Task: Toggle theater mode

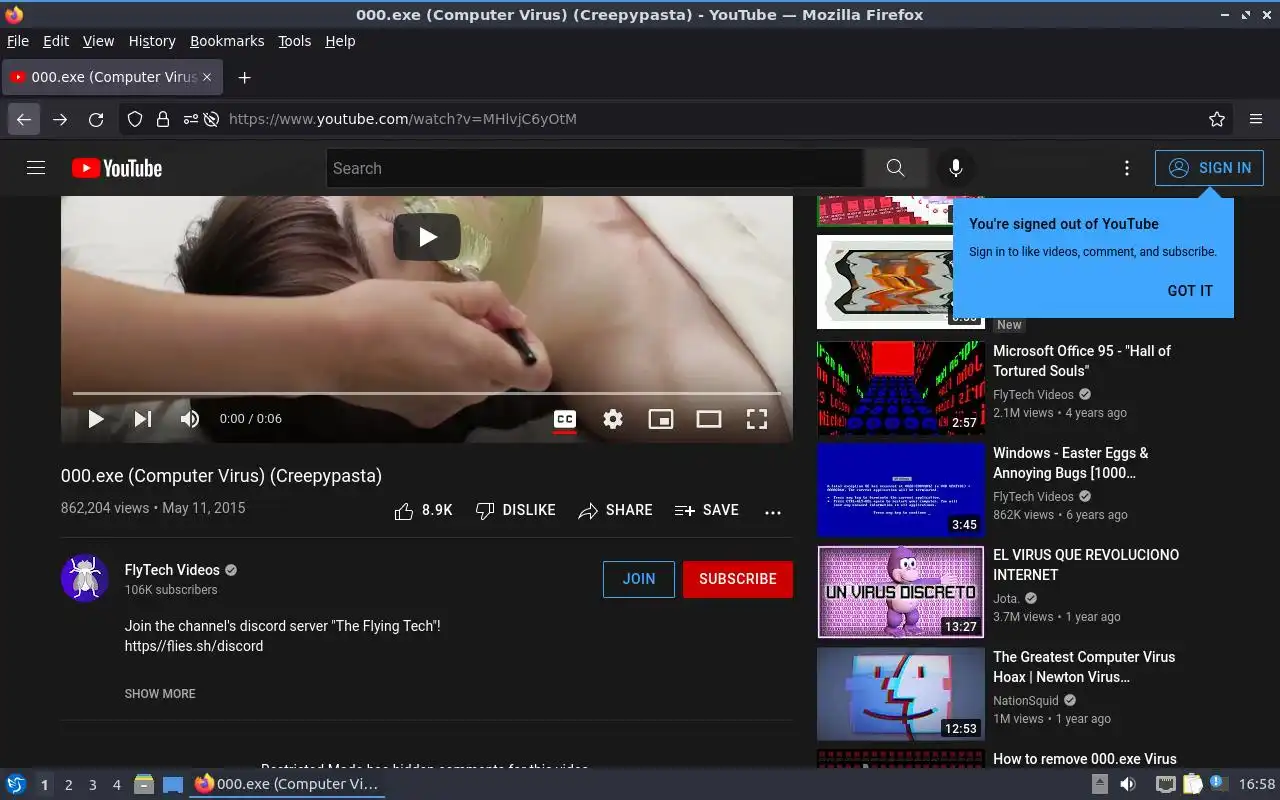Action: pyautogui.click(x=709, y=419)
